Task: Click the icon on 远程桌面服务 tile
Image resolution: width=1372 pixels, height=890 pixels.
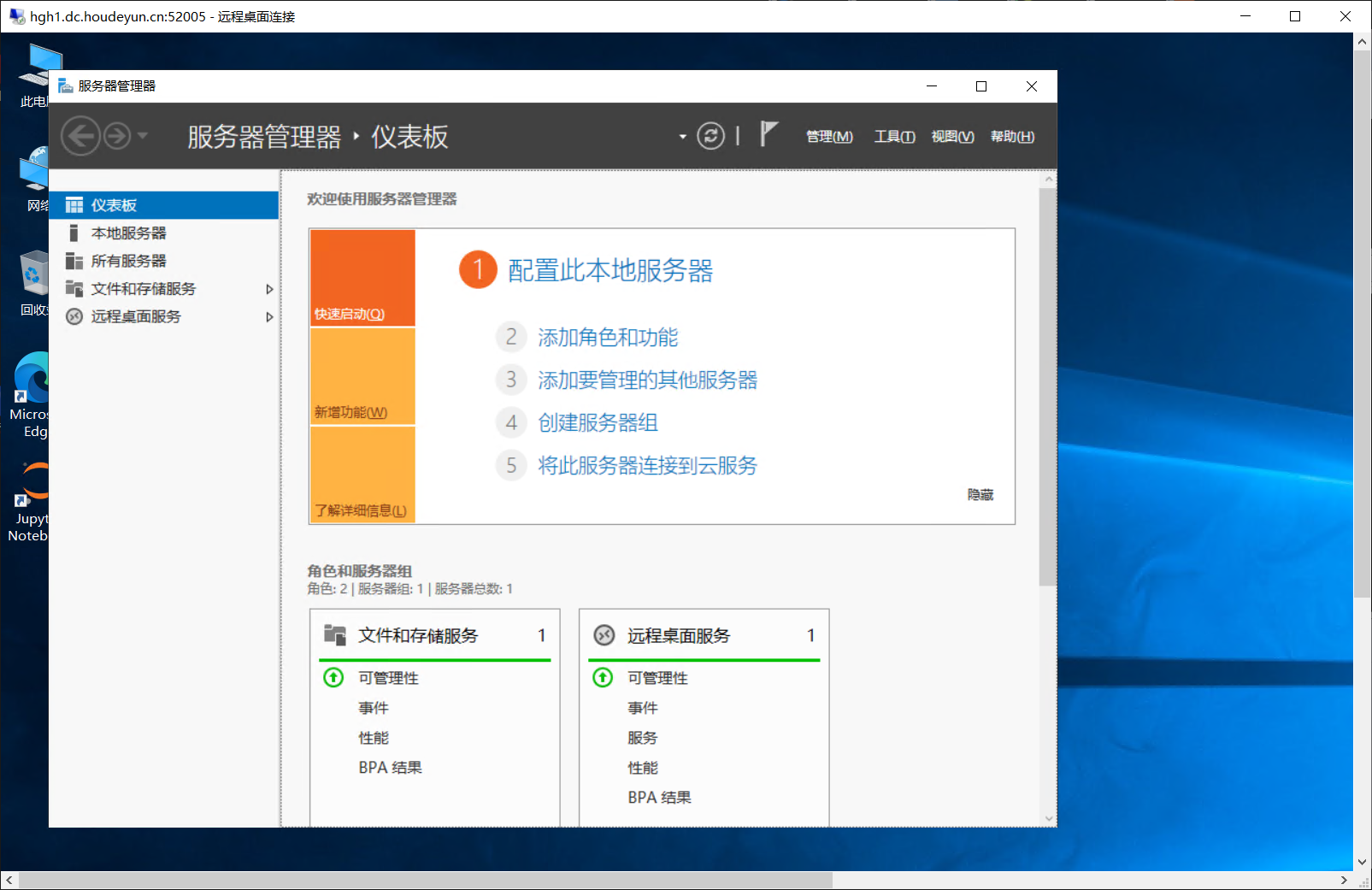Action: click(604, 635)
